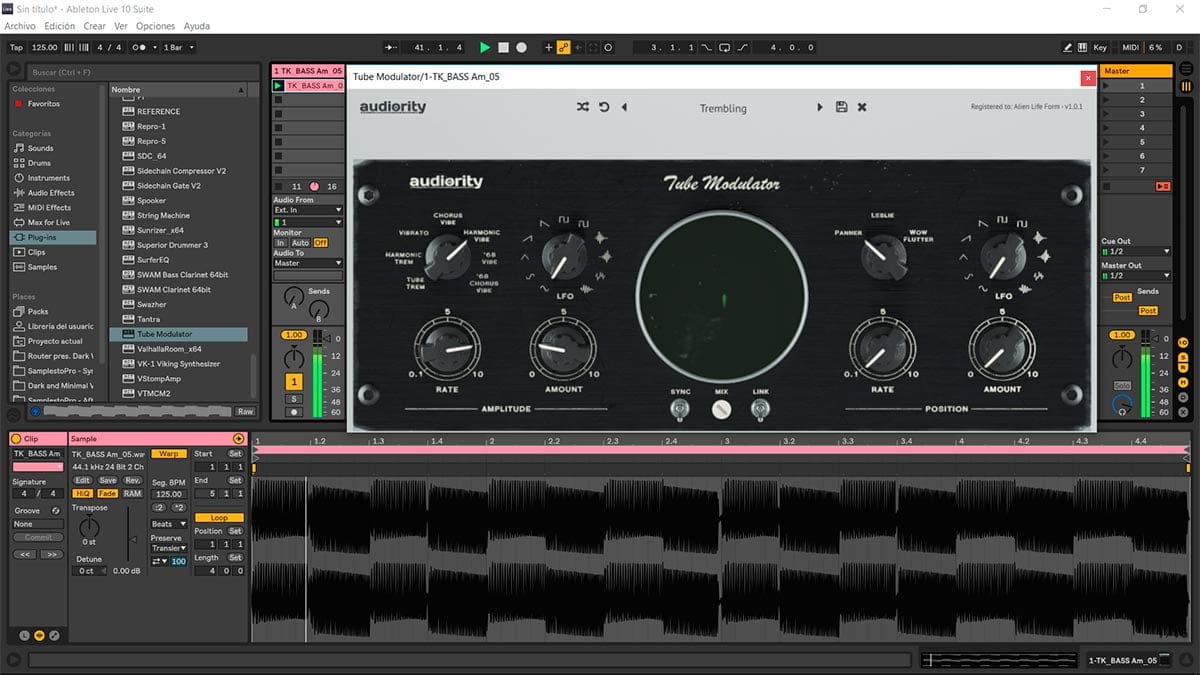Open the Beats warp mode dropdown
The height and width of the screenshot is (675, 1200).
(168, 524)
